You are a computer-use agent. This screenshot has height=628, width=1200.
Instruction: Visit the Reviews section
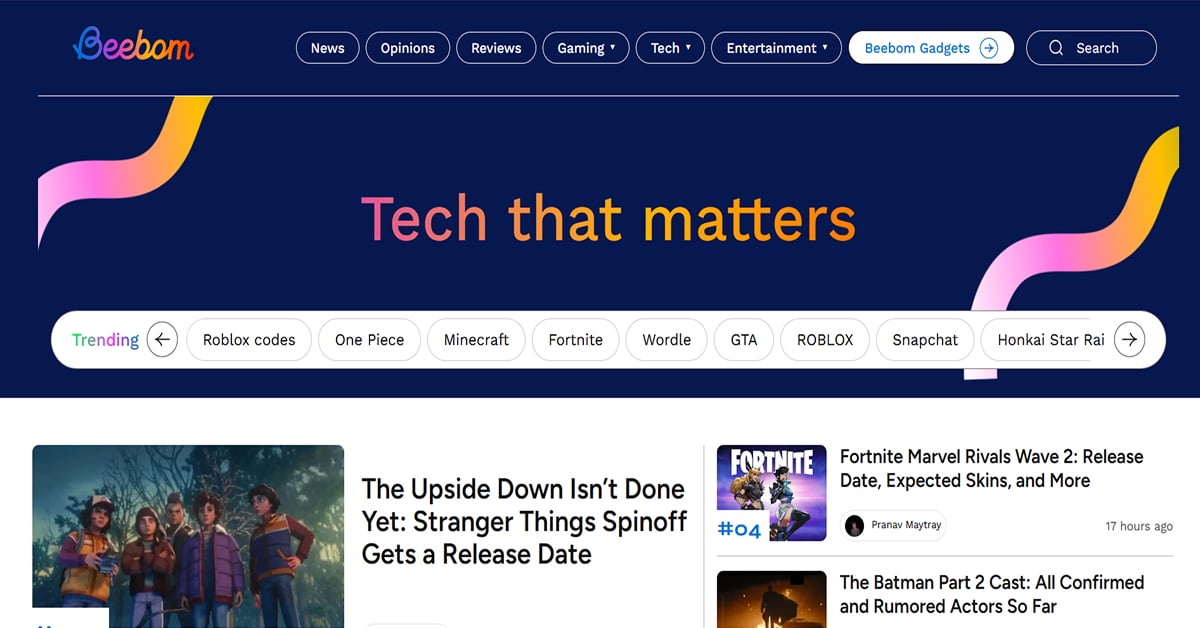click(x=496, y=48)
